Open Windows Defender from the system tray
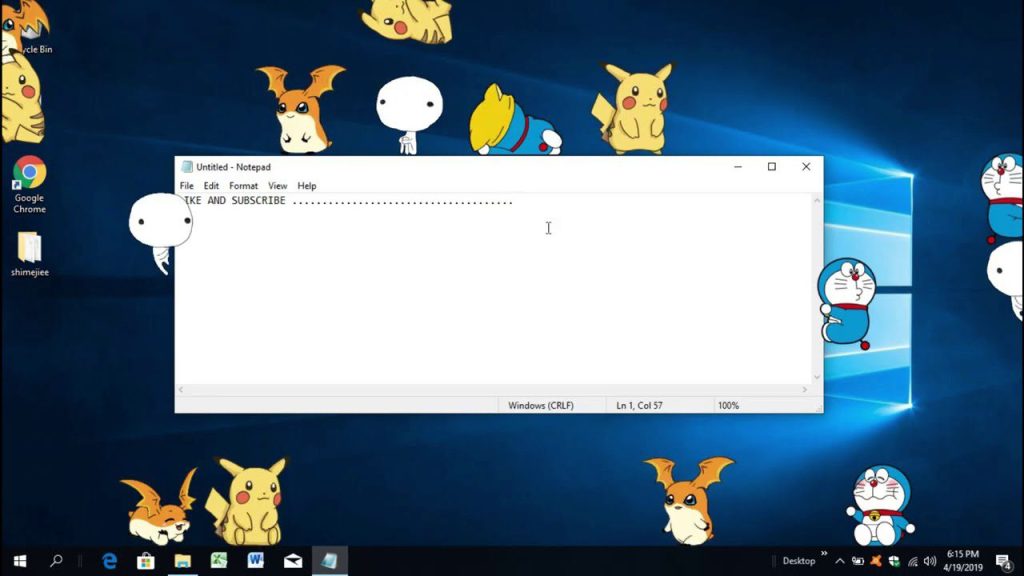The image size is (1024, 576). (x=894, y=561)
